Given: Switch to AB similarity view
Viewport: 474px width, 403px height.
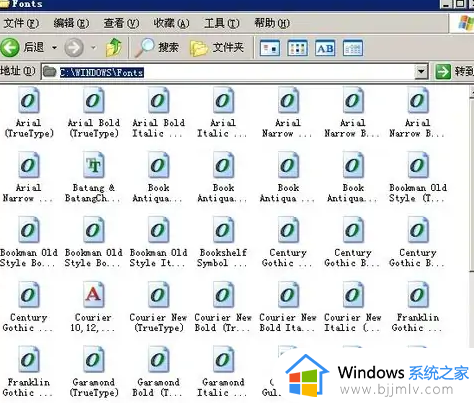Looking at the screenshot, I should click(325, 48).
